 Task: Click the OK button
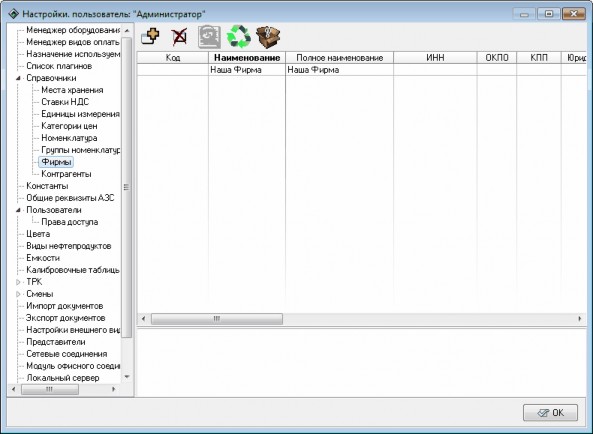click(550, 412)
